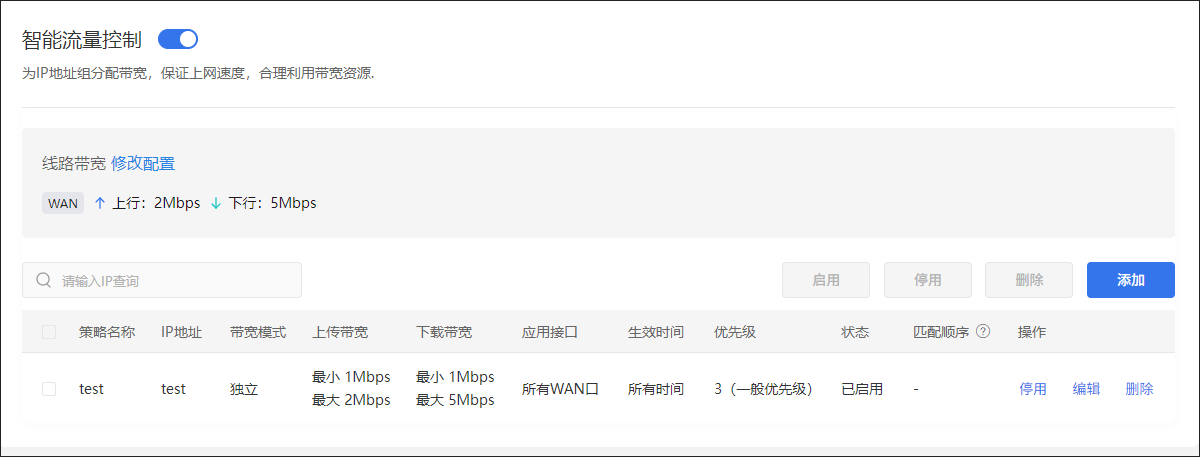The width and height of the screenshot is (1200, 457).
Task: Click the 已启用 status of test row
Action: (861, 389)
